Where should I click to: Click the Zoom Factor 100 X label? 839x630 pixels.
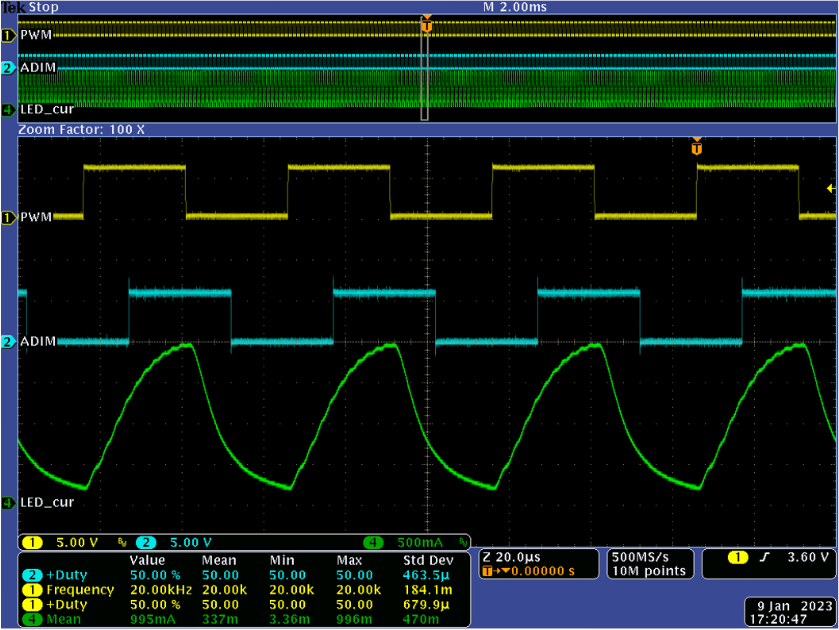click(82, 130)
